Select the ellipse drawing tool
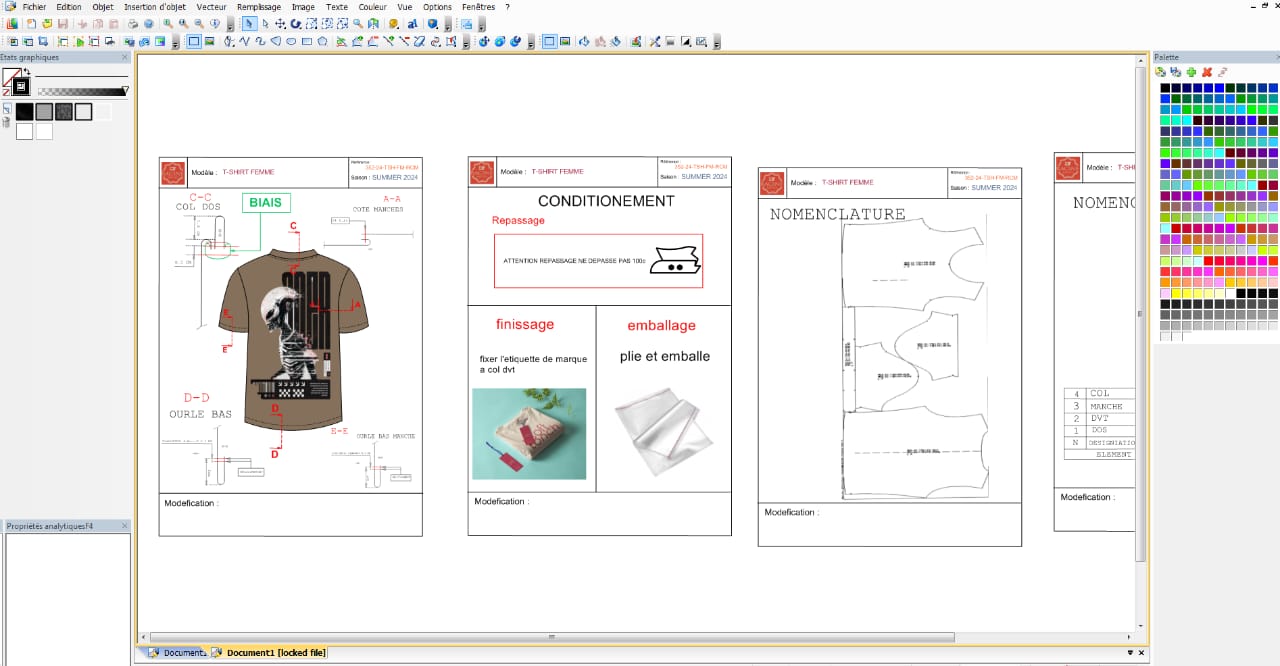This screenshot has width=1280, height=666. click(291, 42)
